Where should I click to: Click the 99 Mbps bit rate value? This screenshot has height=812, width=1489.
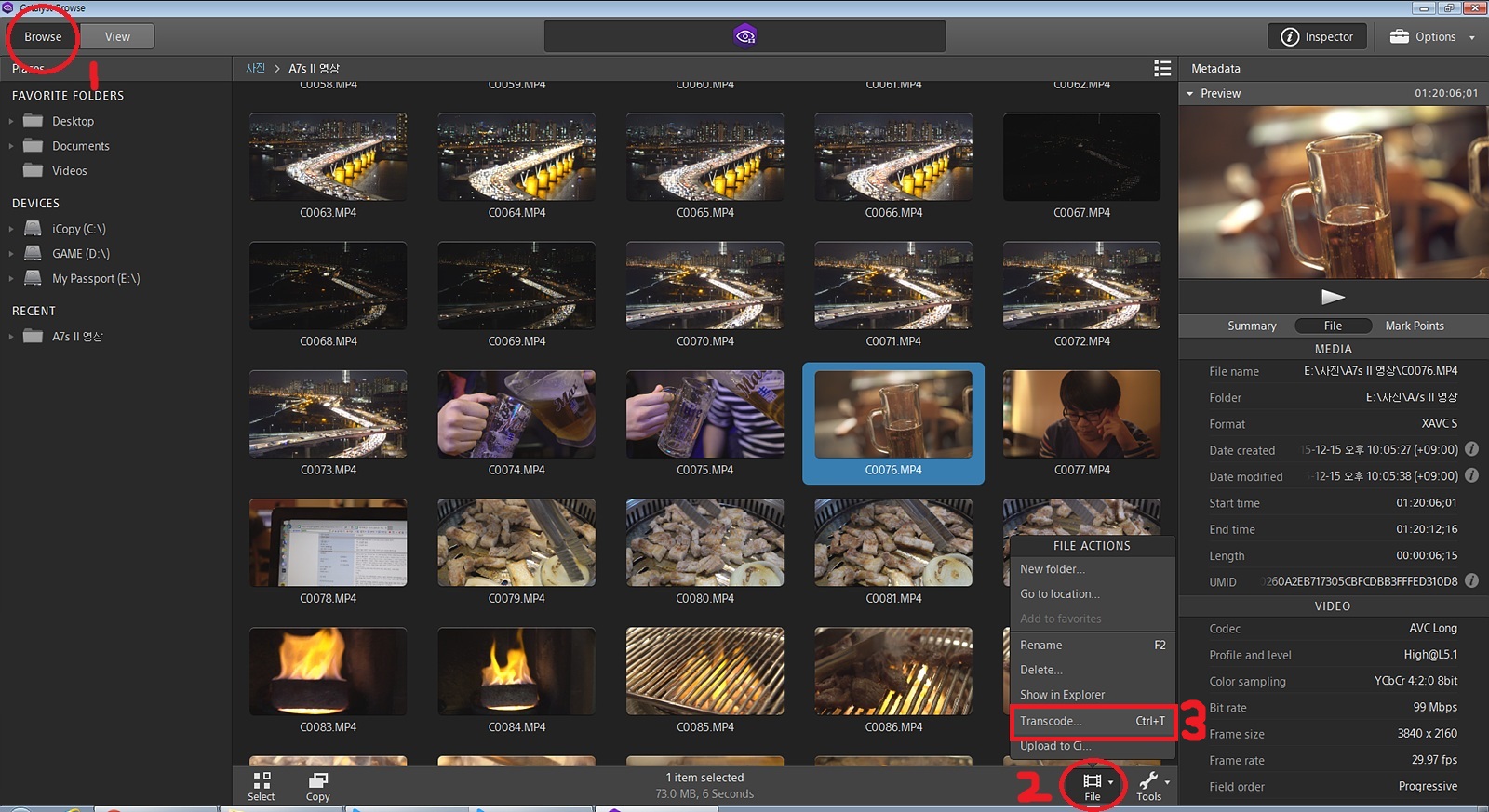click(x=1435, y=707)
